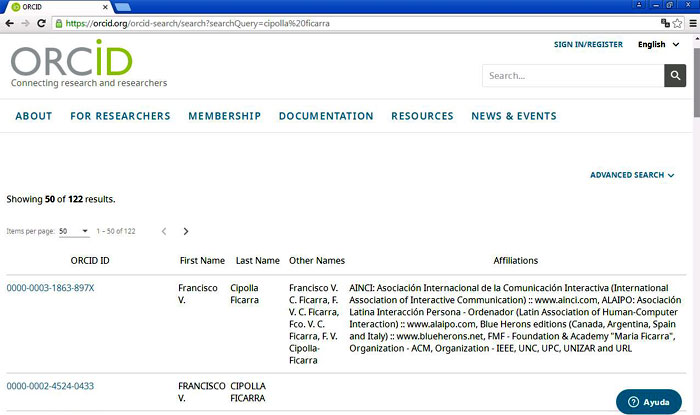The image size is (700, 415).
Task: Open a new browser tab
Action: coord(122,7)
